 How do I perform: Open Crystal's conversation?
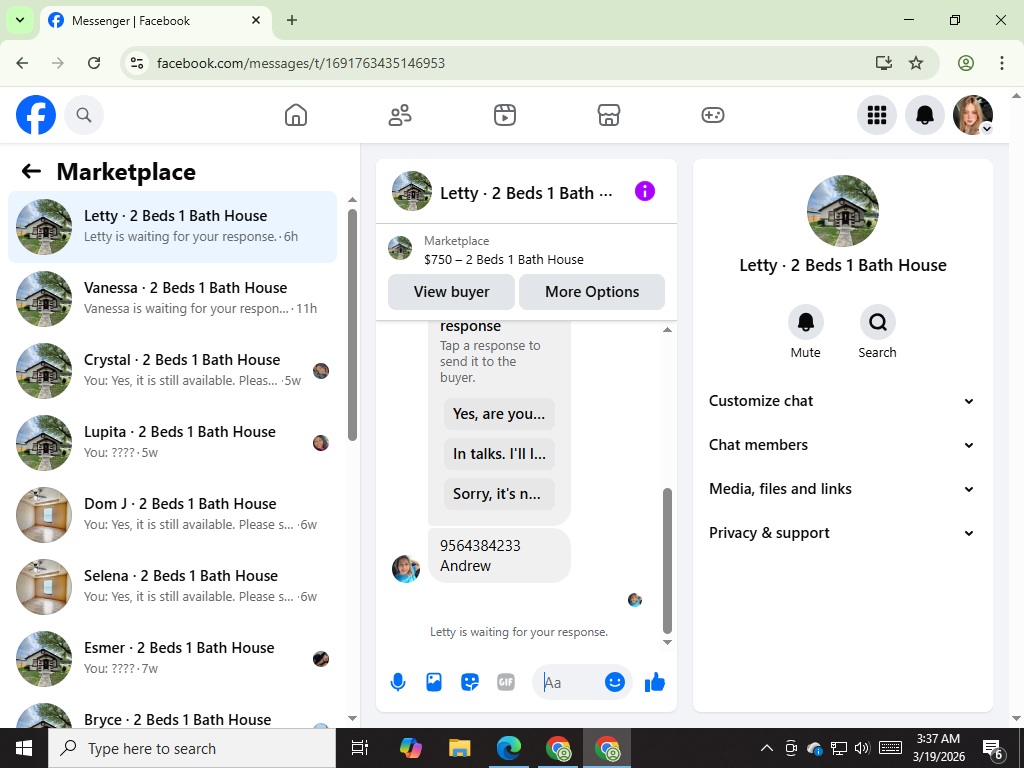tap(172, 370)
